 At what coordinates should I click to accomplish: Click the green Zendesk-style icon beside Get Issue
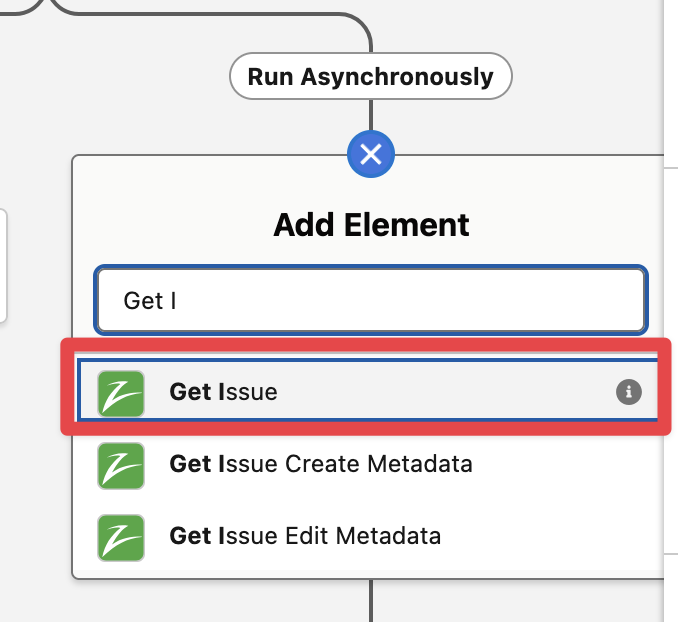[x=121, y=394]
